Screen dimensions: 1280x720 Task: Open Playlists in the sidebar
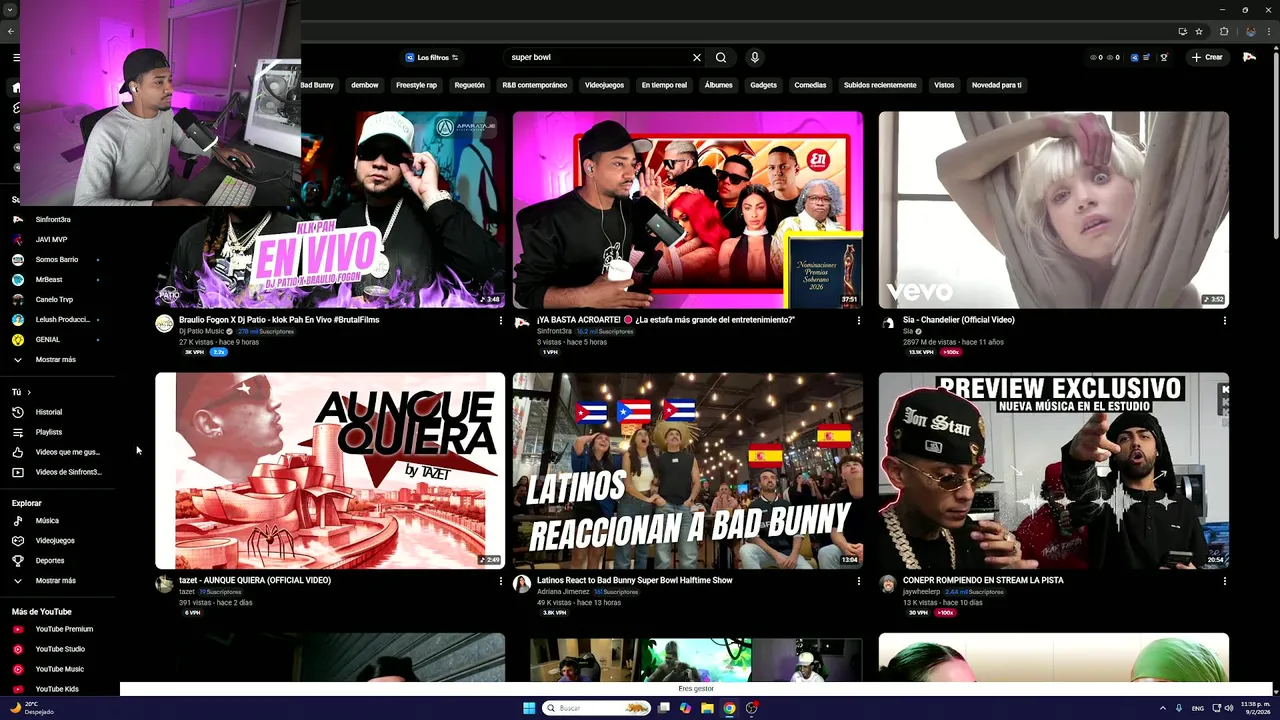49,432
